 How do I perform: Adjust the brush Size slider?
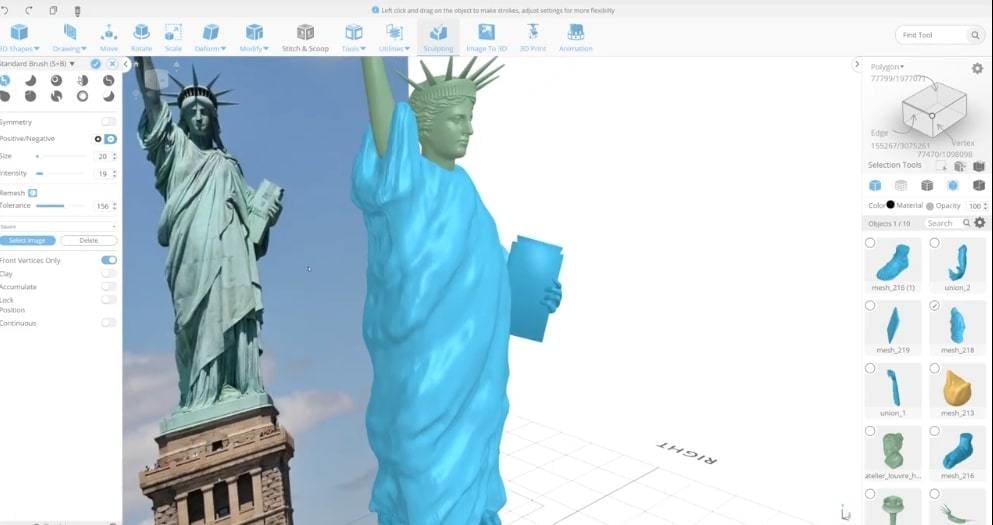tap(60, 156)
